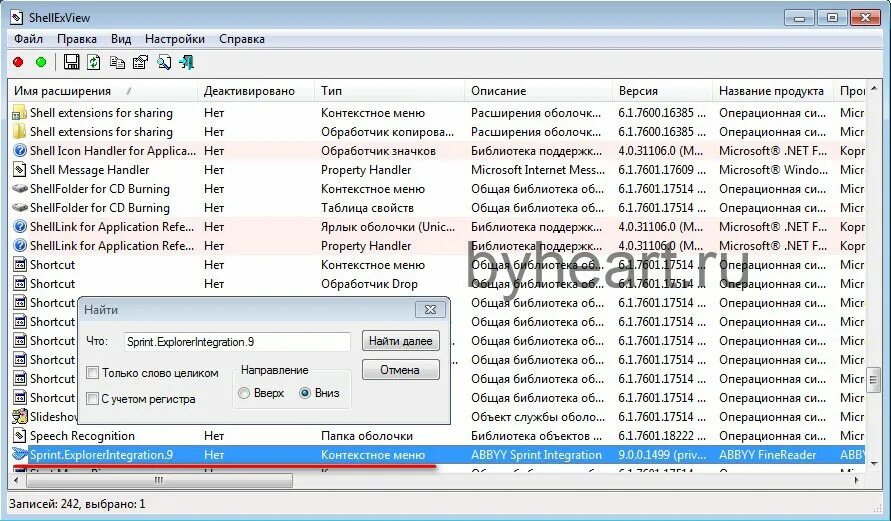Select the Speech Recognition row name
Image resolution: width=891 pixels, height=521 pixels.
pos(82,436)
